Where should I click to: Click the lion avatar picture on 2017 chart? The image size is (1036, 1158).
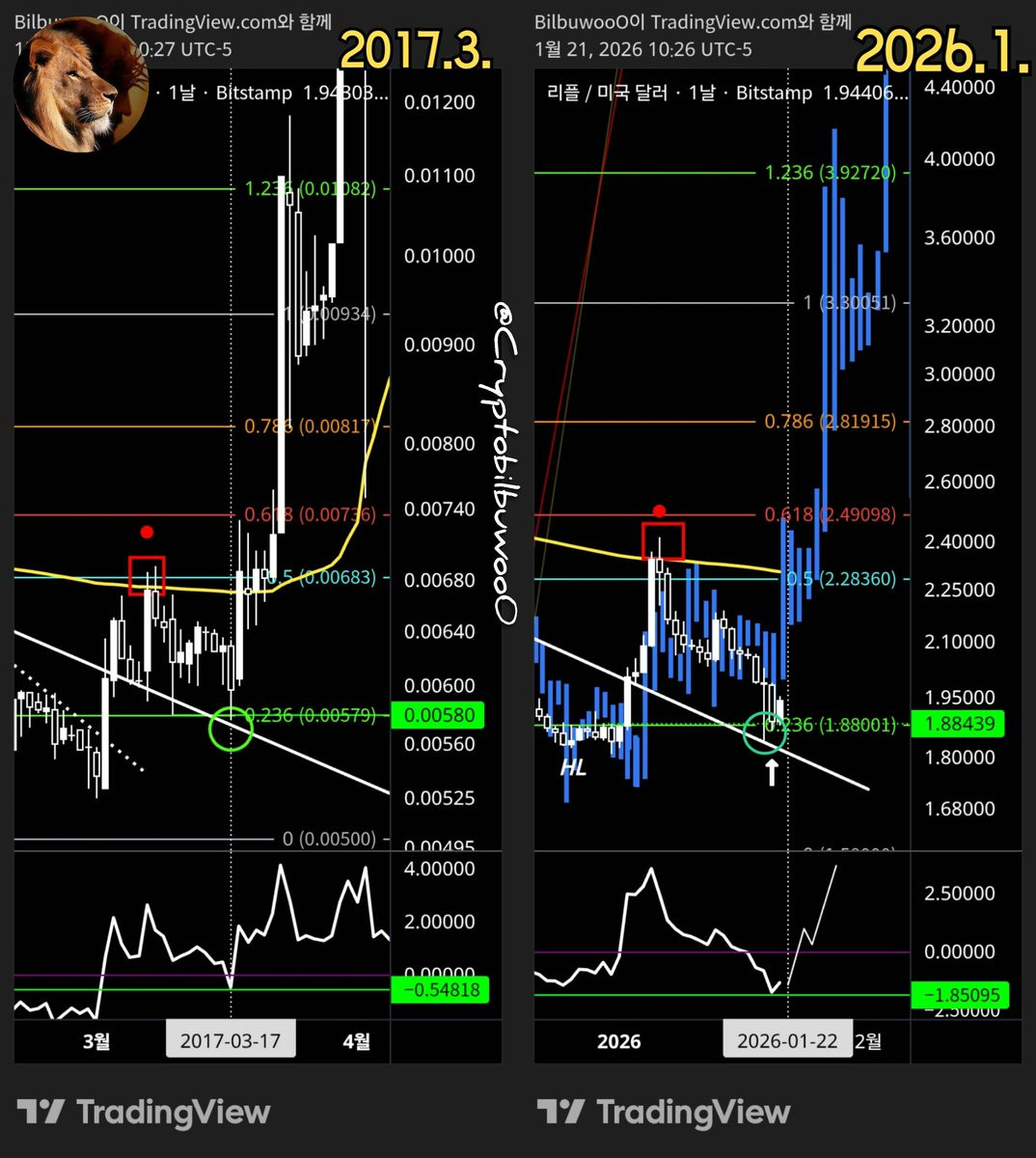81,85
